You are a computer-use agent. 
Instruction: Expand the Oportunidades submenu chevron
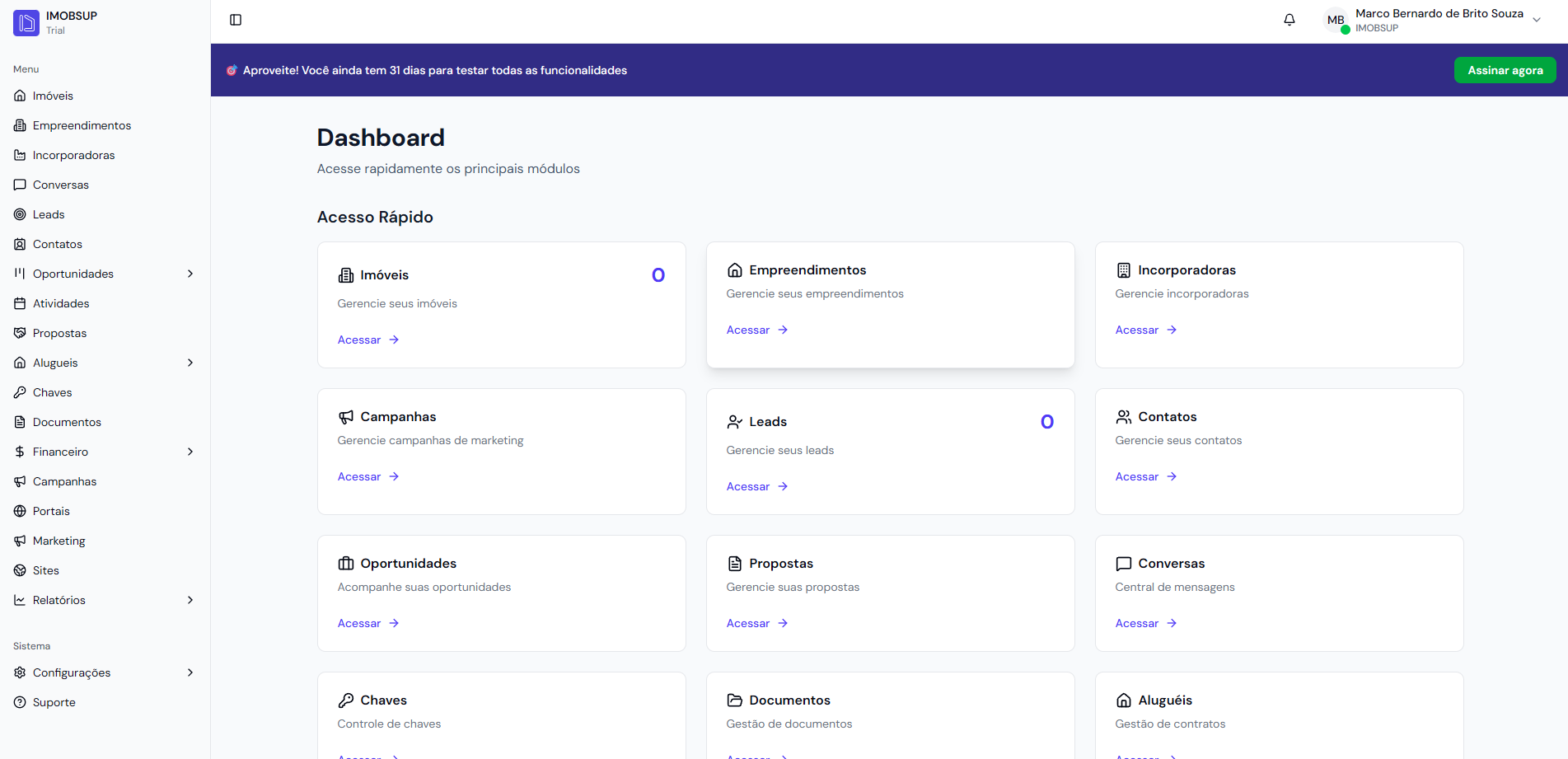click(x=190, y=274)
